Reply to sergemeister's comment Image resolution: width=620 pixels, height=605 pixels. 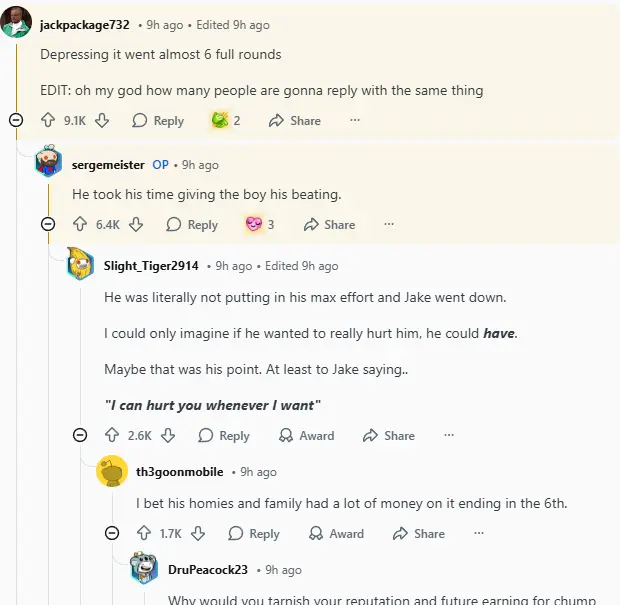(x=192, y=224)
